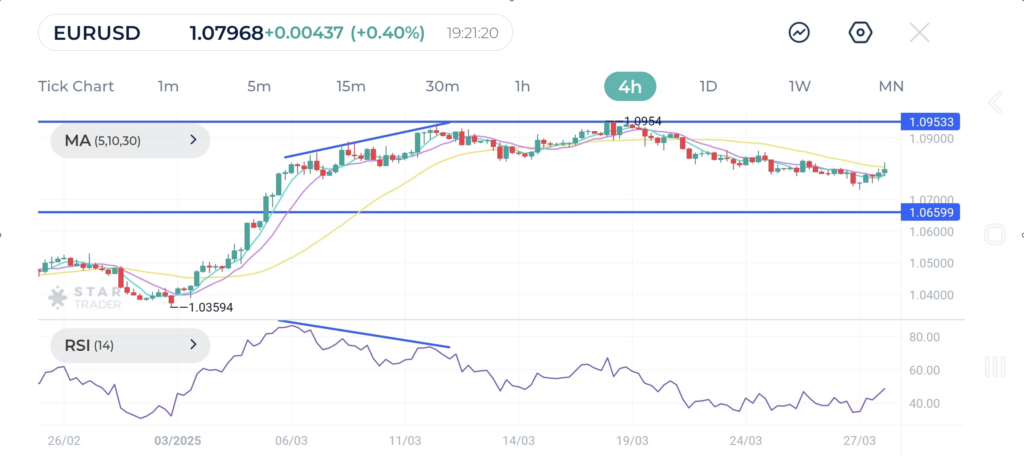The image size is (1024, 469).
Task: Choose the MN monthly timeframe
Action: 890,86
